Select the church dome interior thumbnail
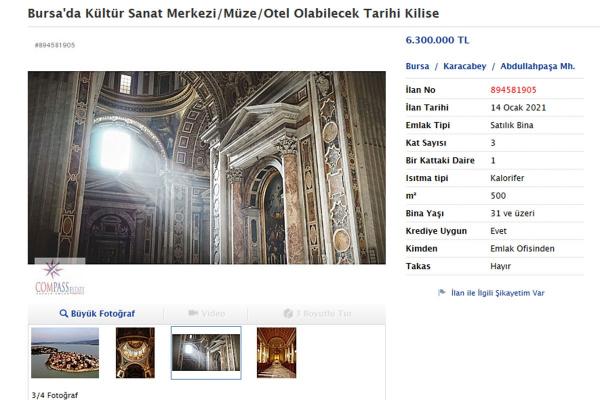 (135, 352)
